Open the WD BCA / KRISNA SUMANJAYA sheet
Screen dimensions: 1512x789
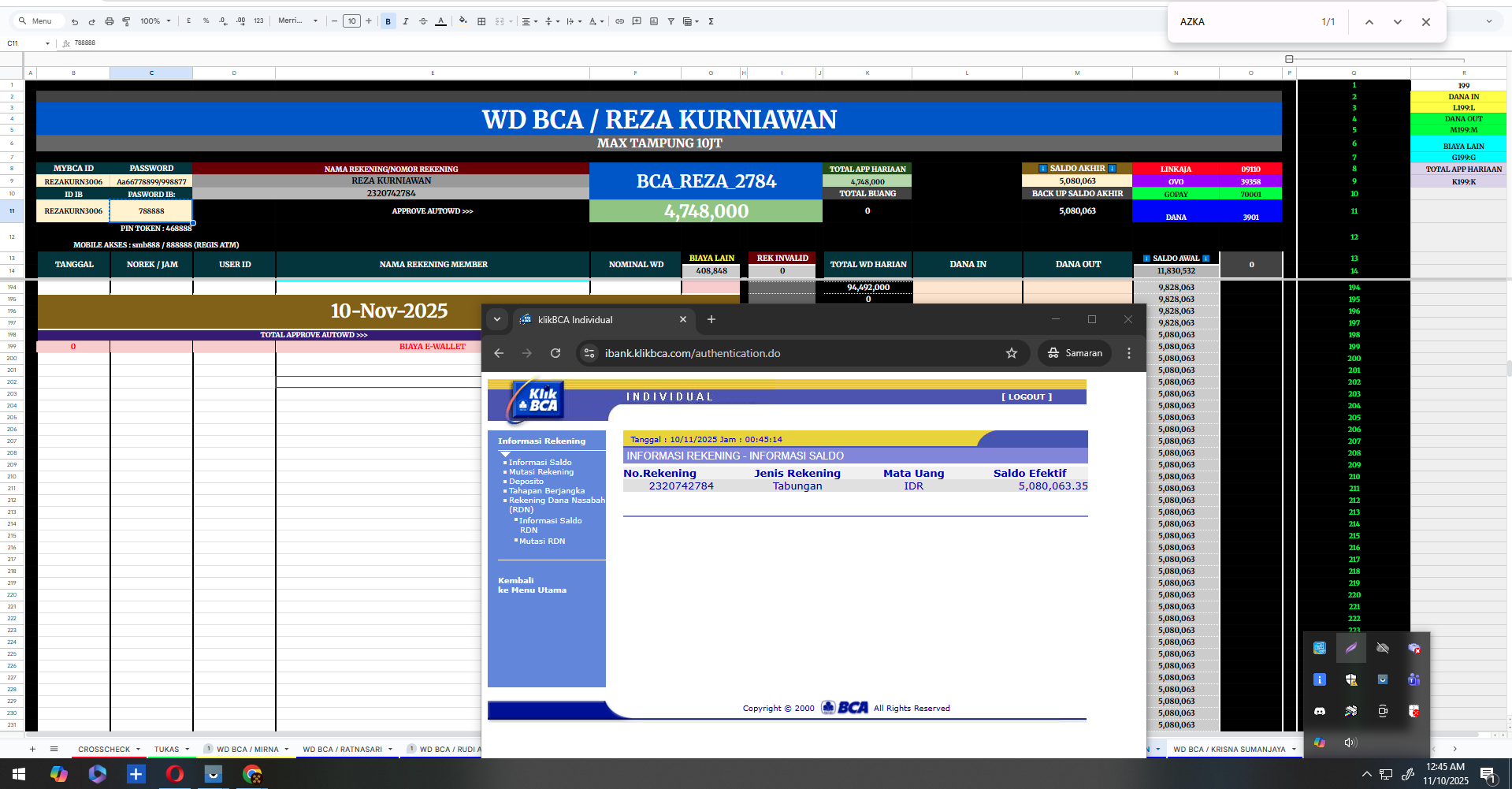1229,750
